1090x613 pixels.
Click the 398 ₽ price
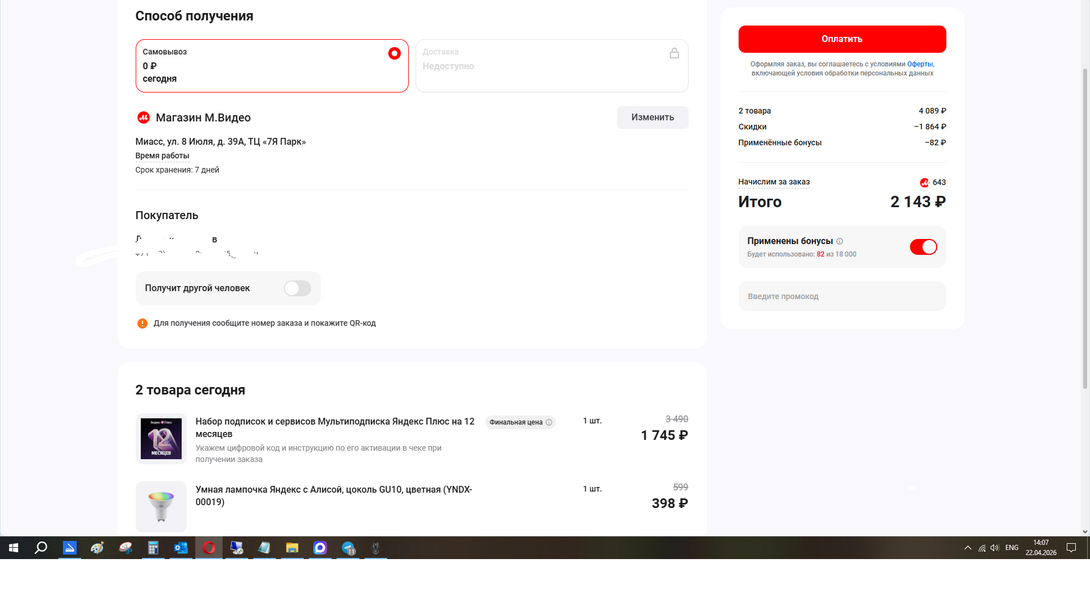pos(669,504)
